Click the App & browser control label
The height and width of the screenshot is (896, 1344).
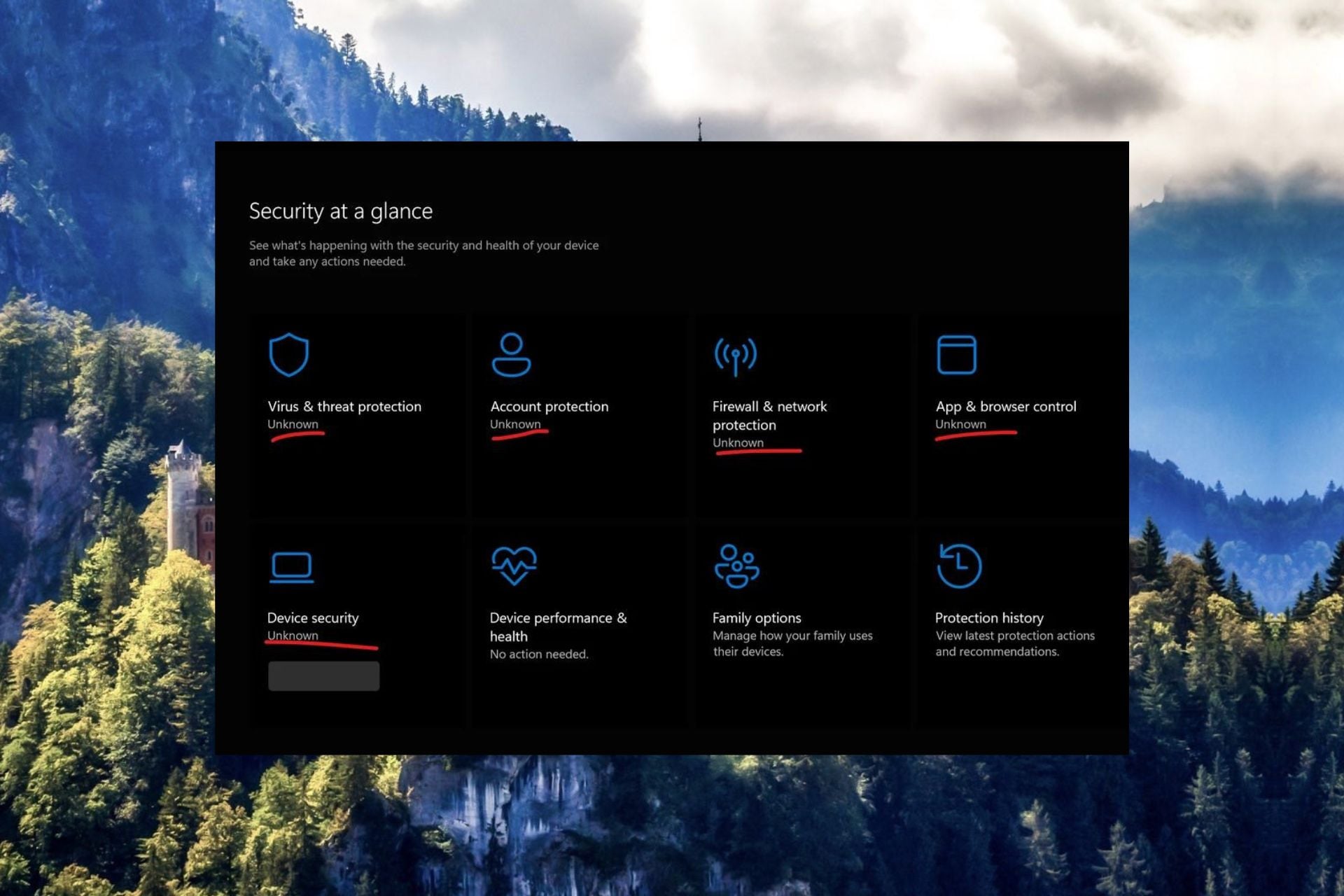click(x=1005, y=407)
